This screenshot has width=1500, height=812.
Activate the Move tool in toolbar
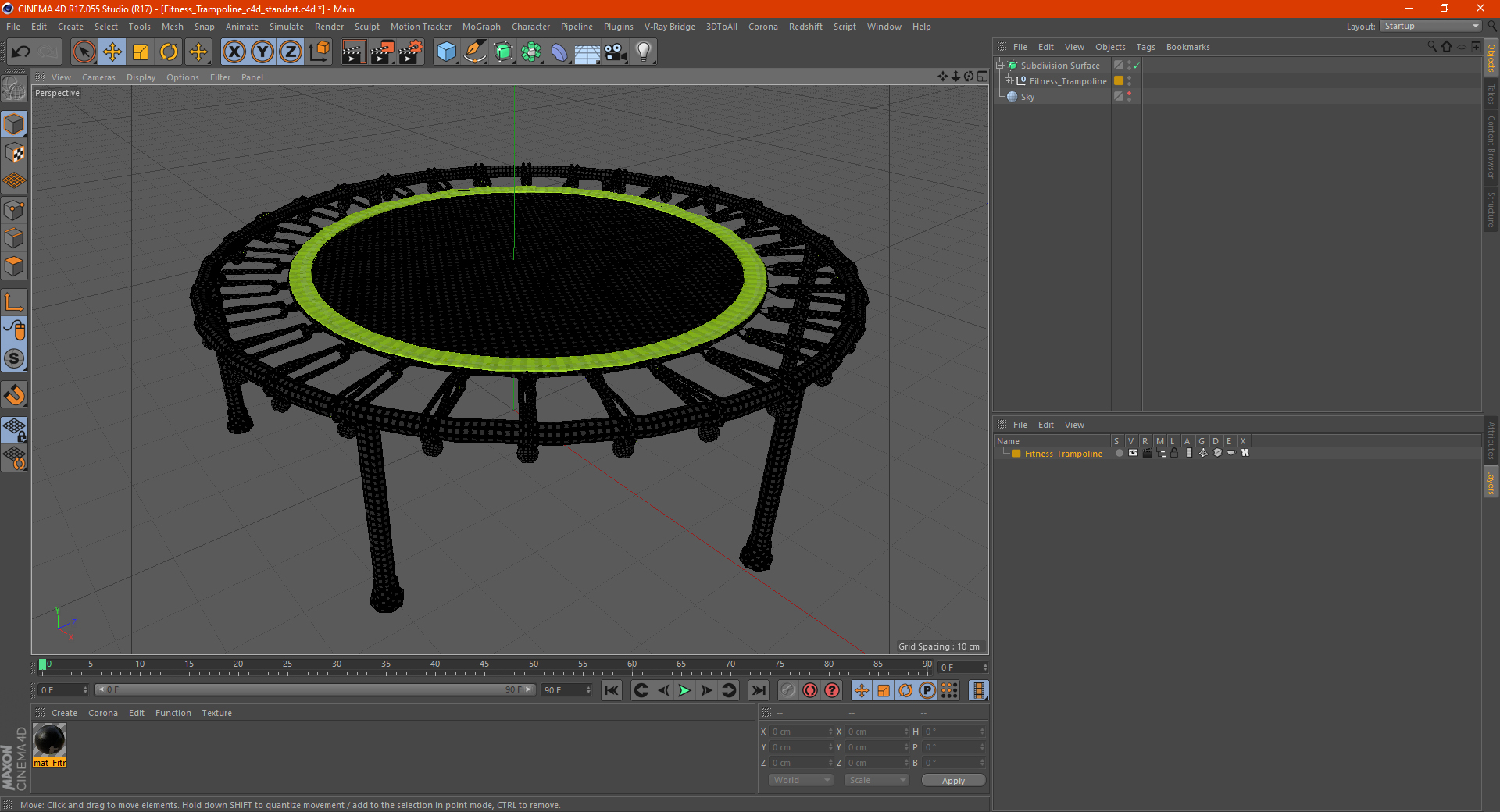tap(112, 52)
